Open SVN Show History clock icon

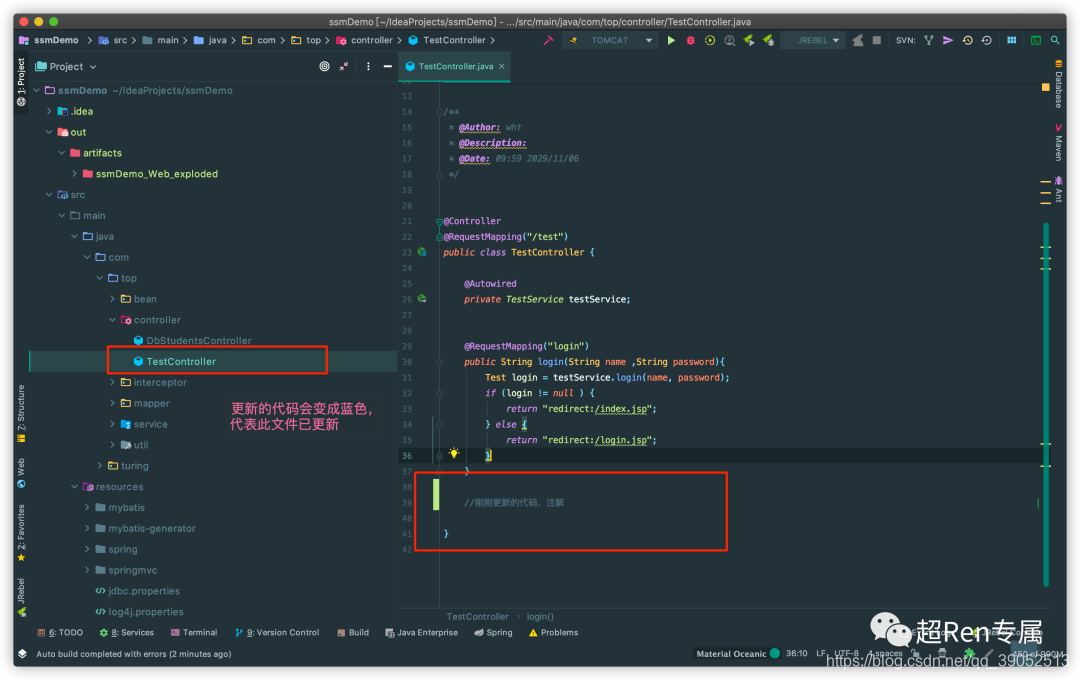(967, 41)
